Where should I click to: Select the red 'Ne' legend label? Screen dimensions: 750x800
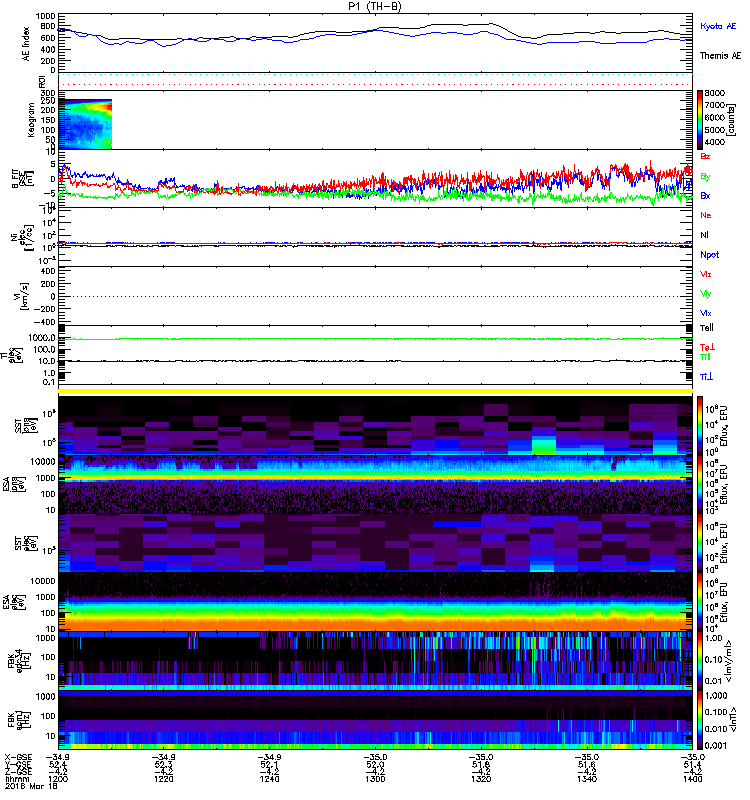706,215
